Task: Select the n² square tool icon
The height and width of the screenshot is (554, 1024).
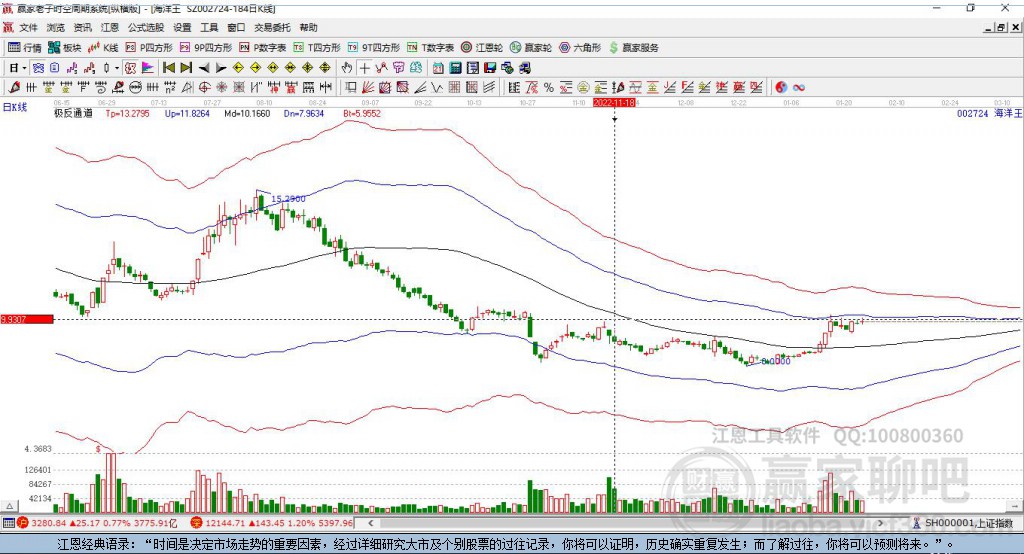Action: 170,87
